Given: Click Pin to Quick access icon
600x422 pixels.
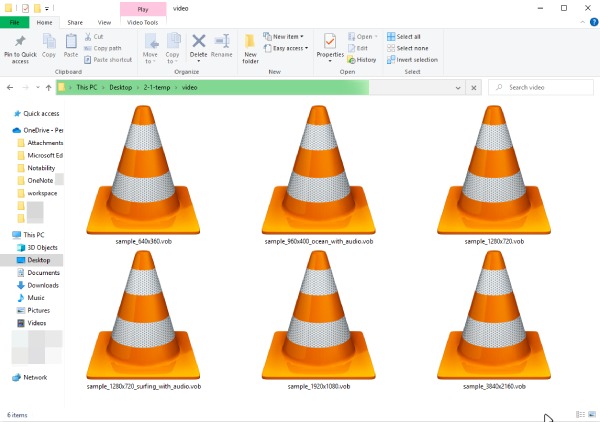Looking at the screenshot, I should [x=20, y=41].
